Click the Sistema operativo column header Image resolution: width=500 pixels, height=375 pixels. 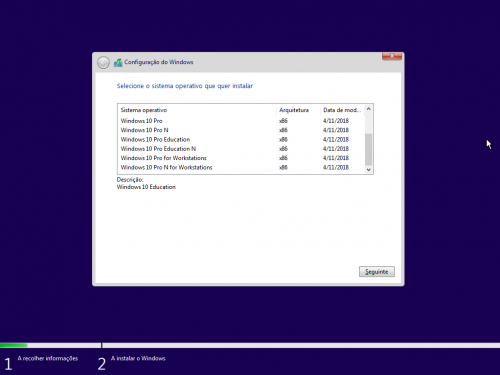(197, 110)
